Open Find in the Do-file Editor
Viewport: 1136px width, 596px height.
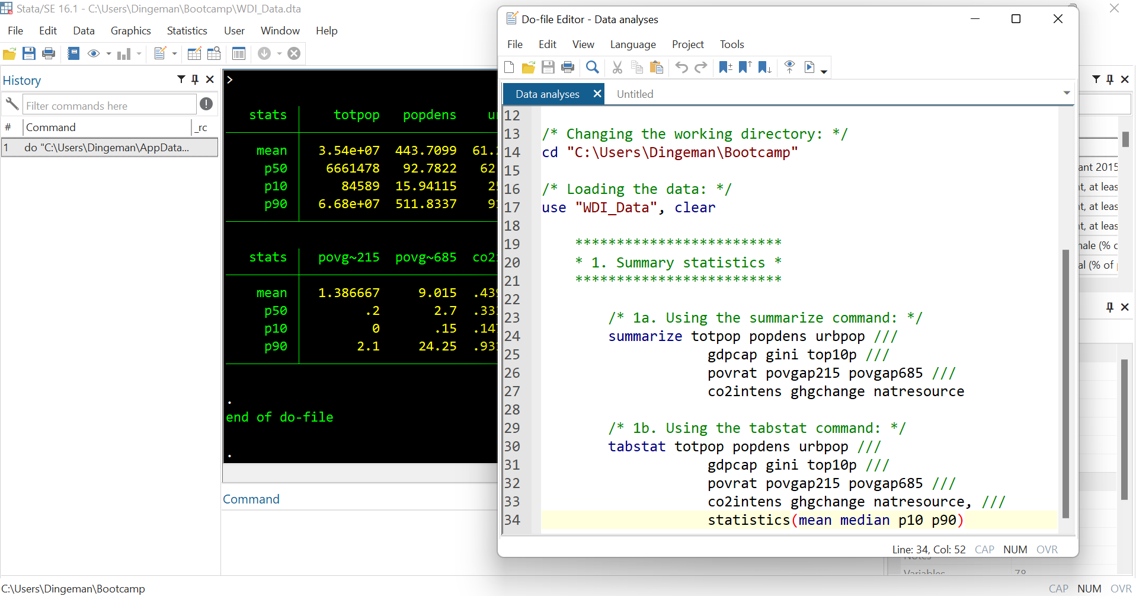592,67
